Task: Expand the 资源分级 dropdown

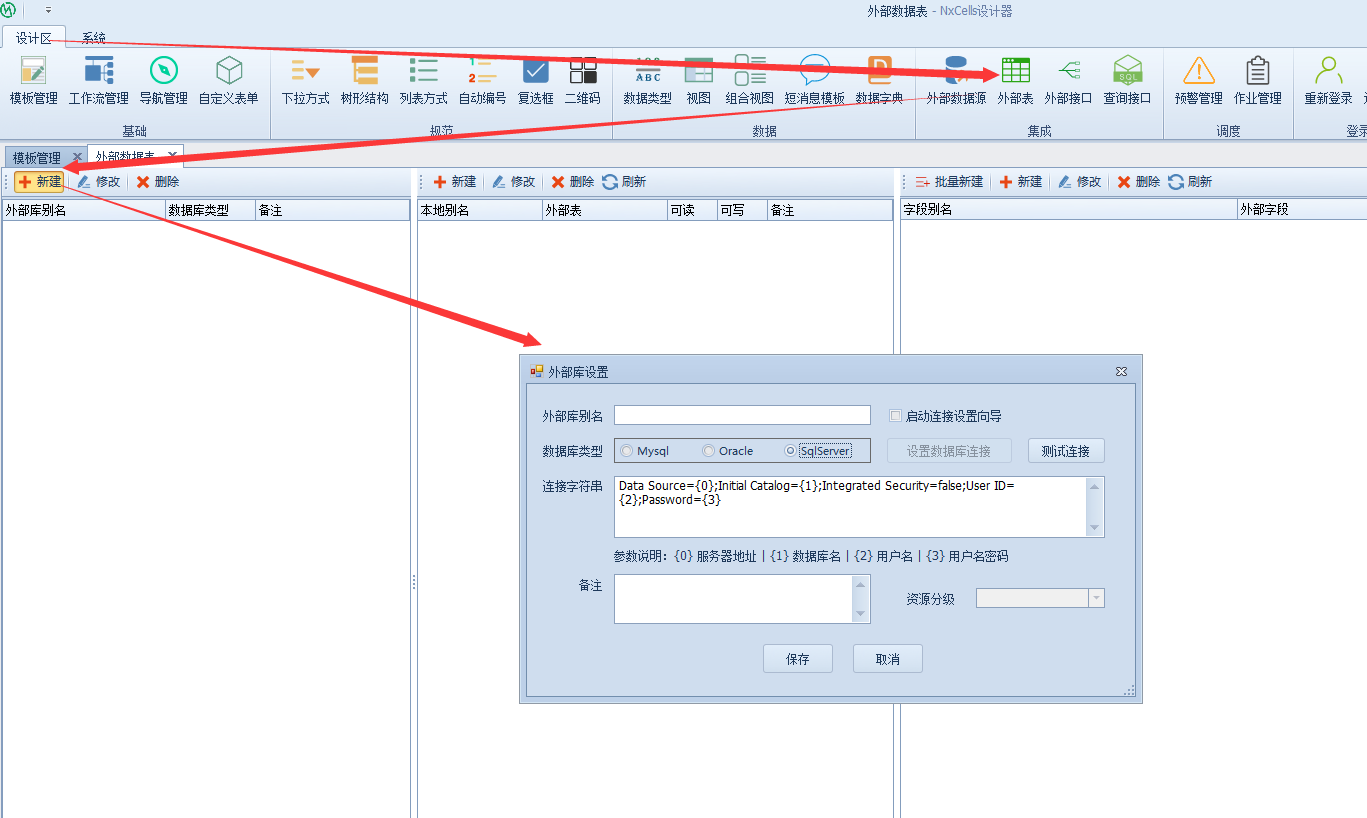Action: point(1096,598)
